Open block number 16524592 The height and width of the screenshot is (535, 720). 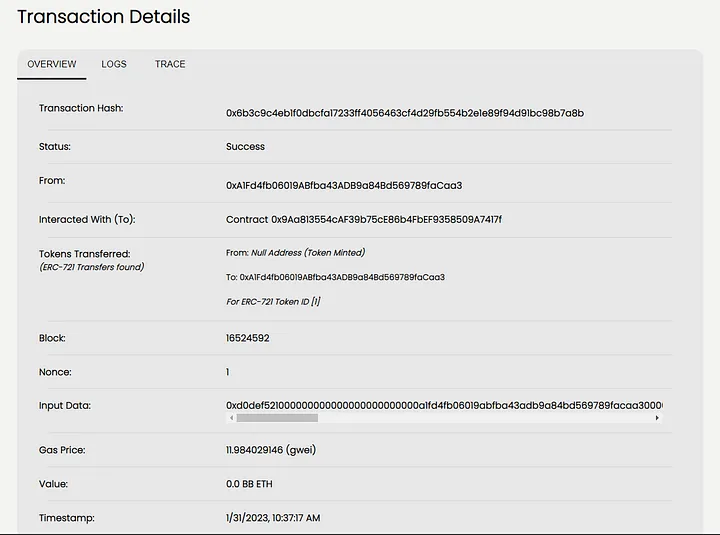coord(247,338)
